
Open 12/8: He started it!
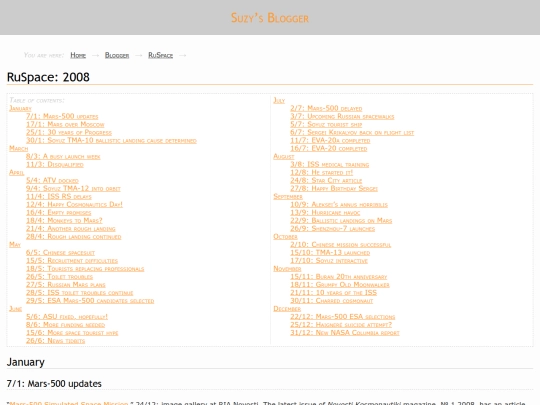tap(322, 172)
